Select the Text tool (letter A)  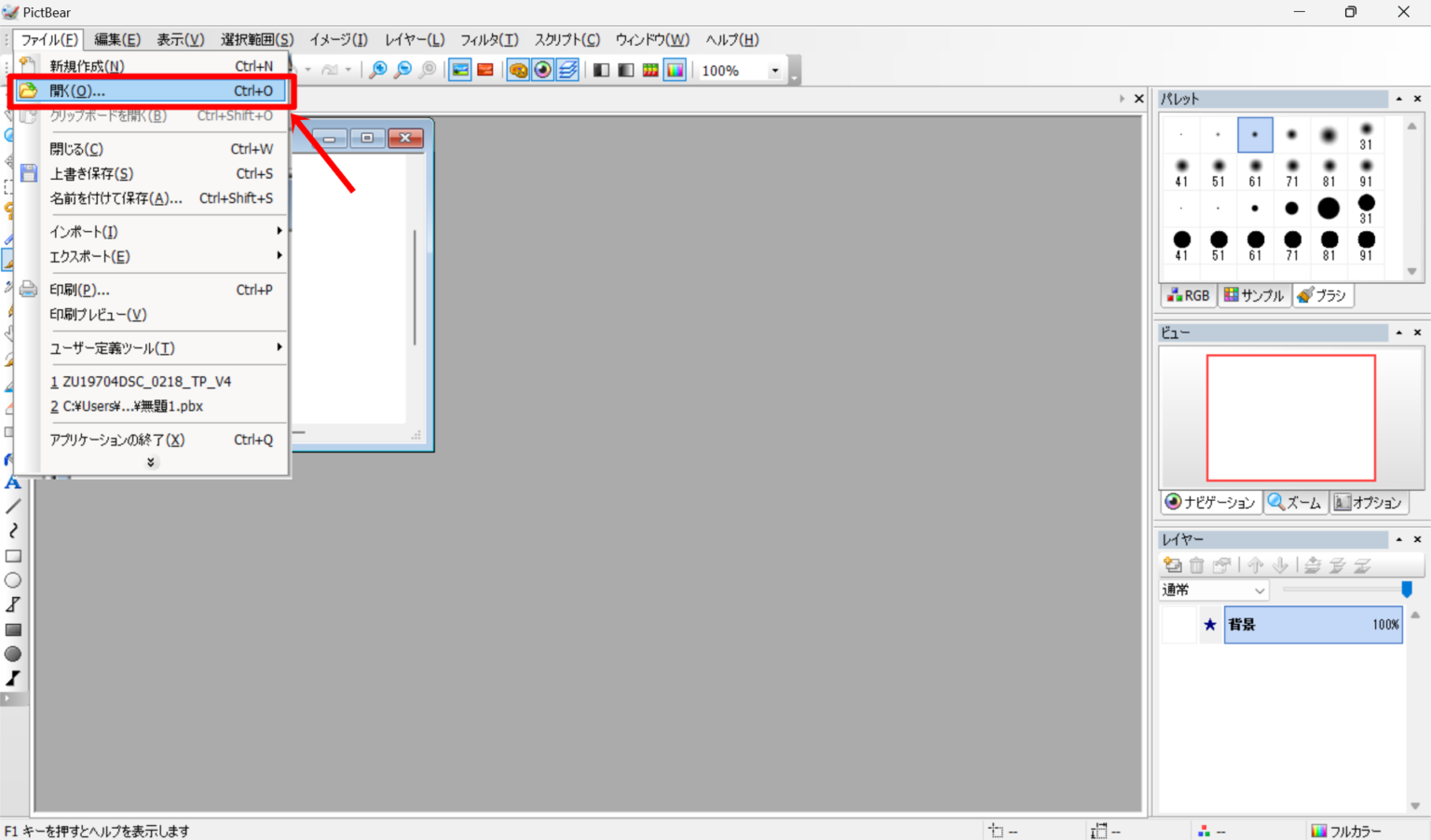click(x=13, y=482)
